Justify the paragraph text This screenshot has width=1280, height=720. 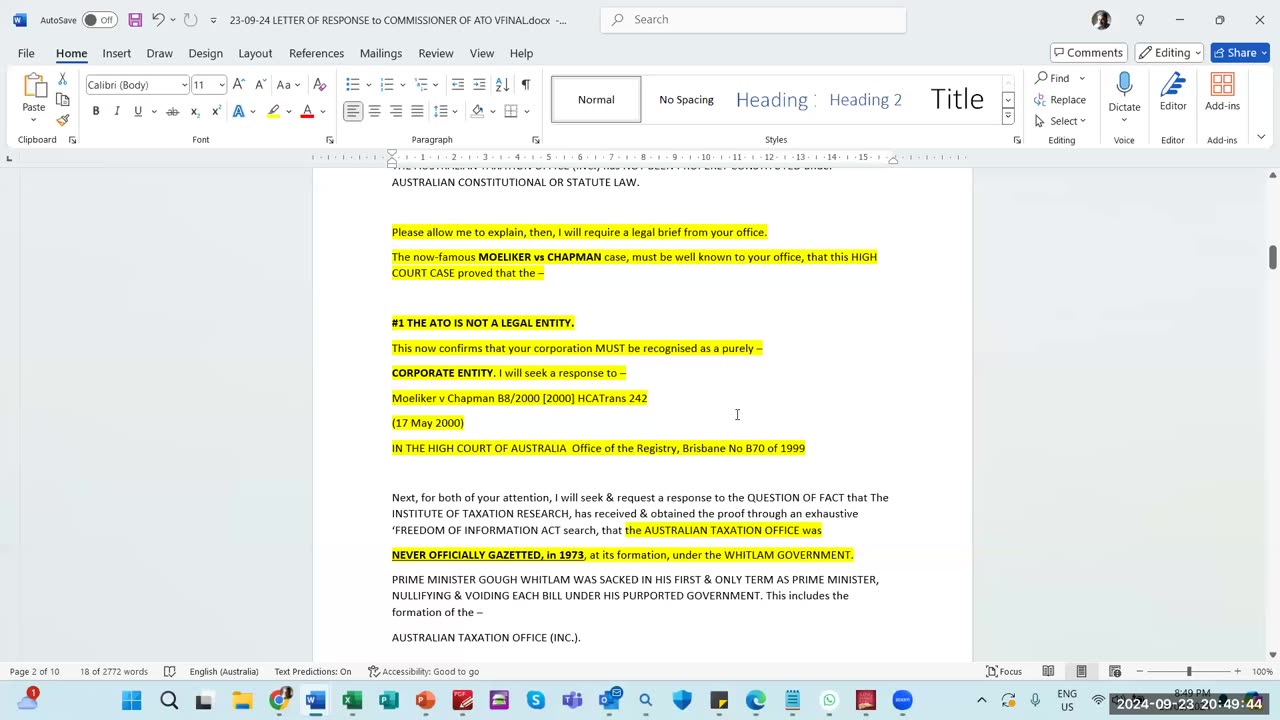(x=417, y=111)
